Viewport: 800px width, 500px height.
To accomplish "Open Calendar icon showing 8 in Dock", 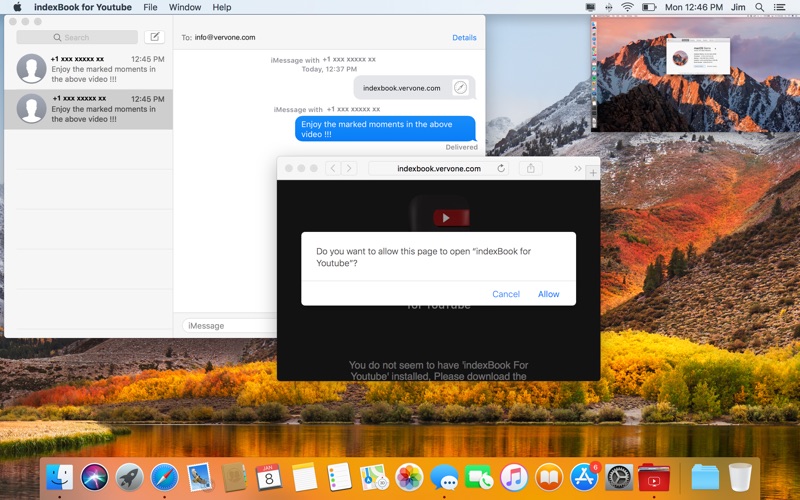I will tap(269, 478).
